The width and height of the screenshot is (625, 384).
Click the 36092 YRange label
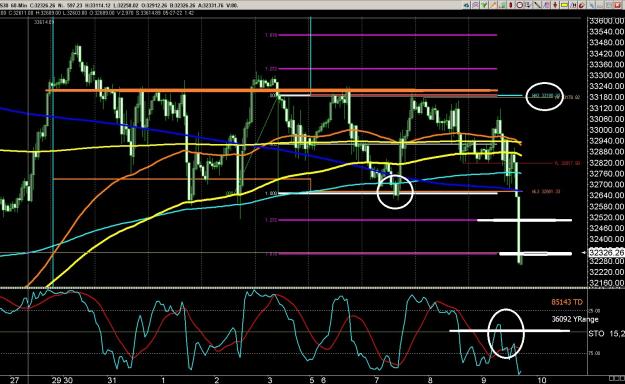[x=575, y=319]
